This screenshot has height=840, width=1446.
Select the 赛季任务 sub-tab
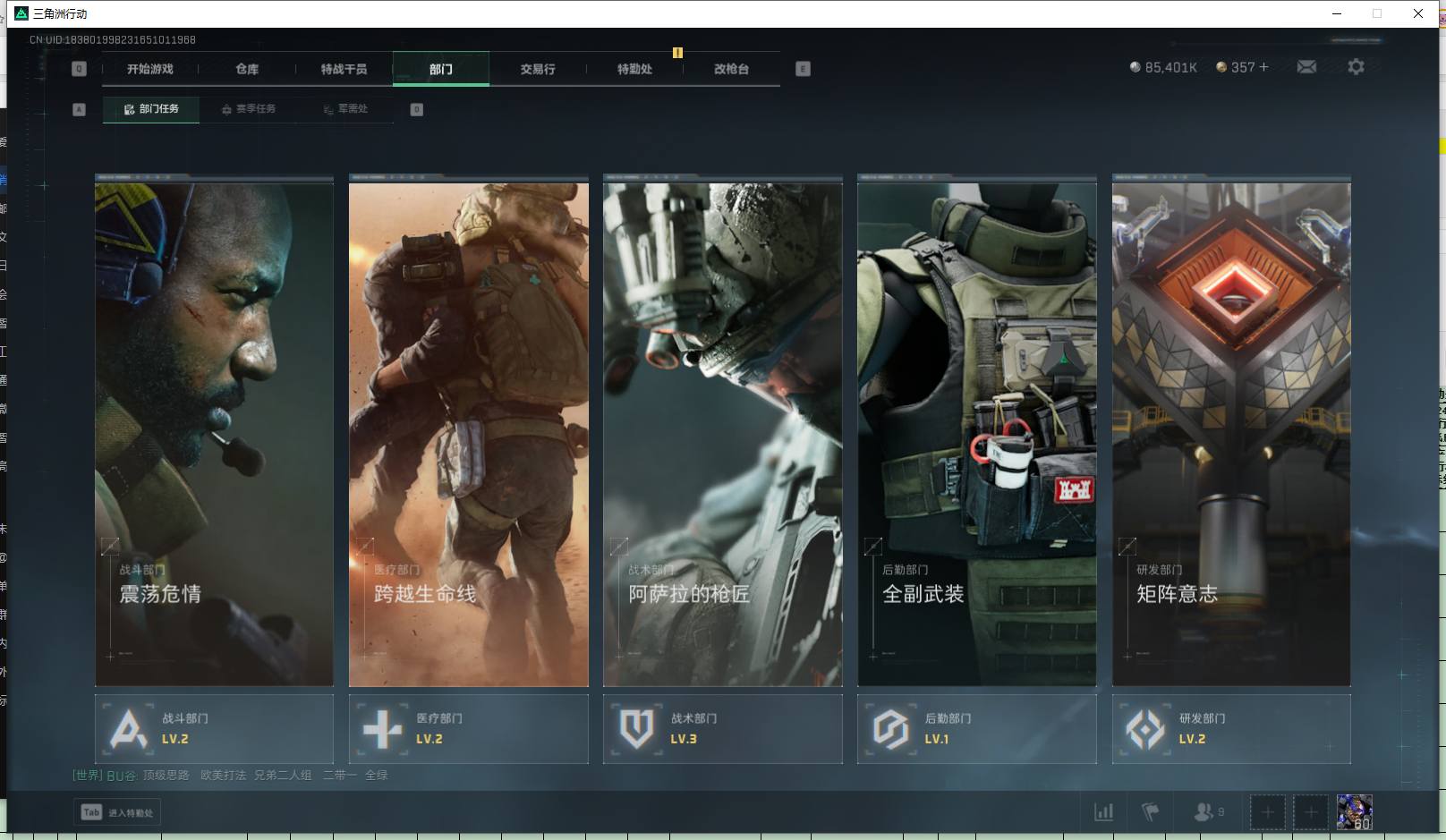click(x=249, y=109)
